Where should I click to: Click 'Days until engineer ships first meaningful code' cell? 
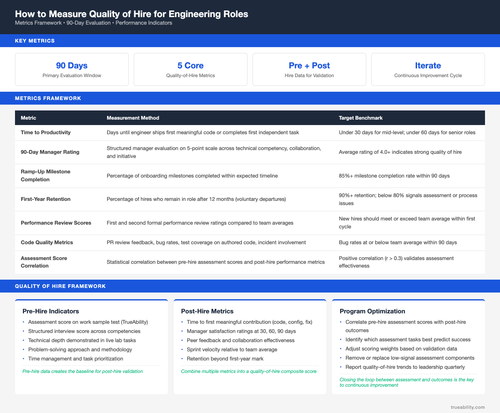tap(203, 132)
